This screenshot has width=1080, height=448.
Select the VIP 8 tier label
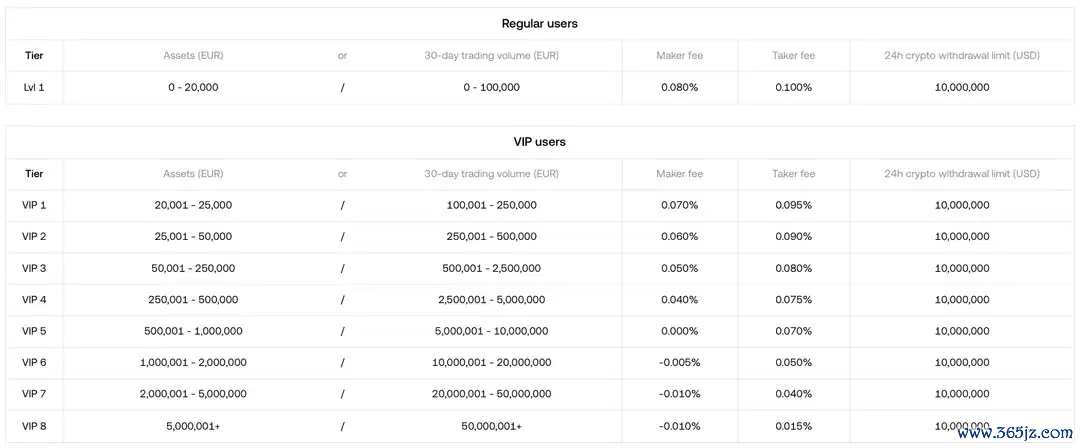[34, 426]
